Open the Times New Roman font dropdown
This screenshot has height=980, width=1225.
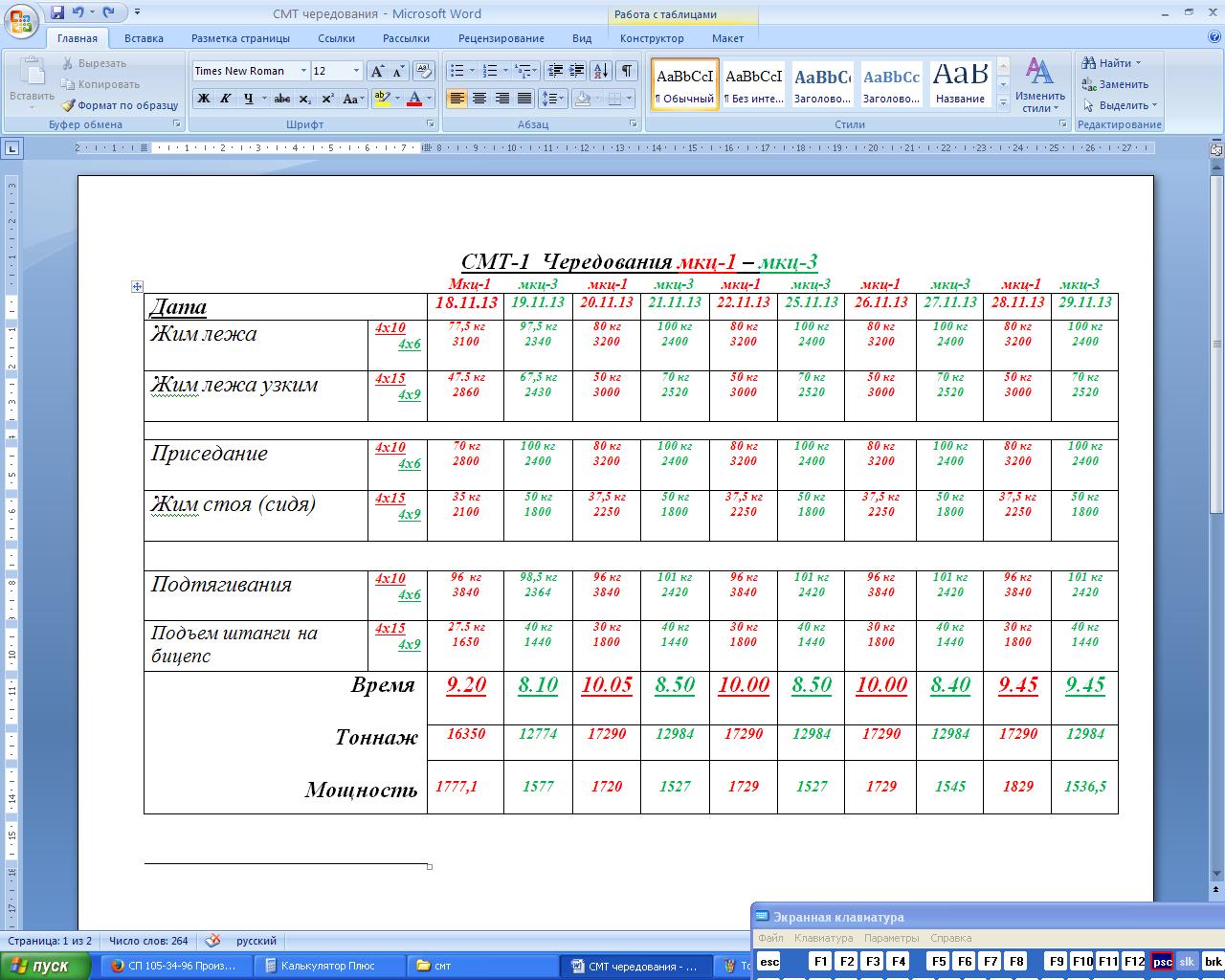point(303,71)
